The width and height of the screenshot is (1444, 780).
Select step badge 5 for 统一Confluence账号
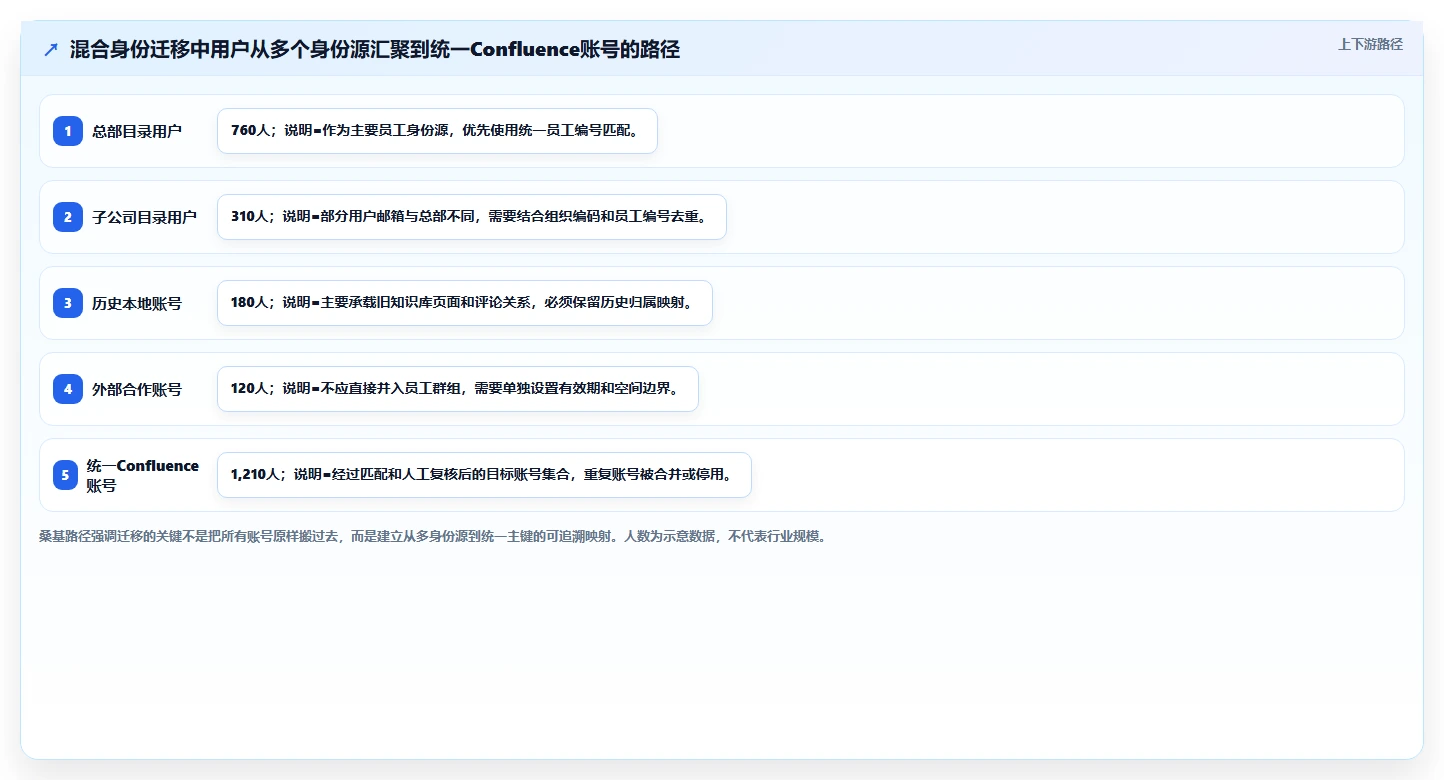65,475
